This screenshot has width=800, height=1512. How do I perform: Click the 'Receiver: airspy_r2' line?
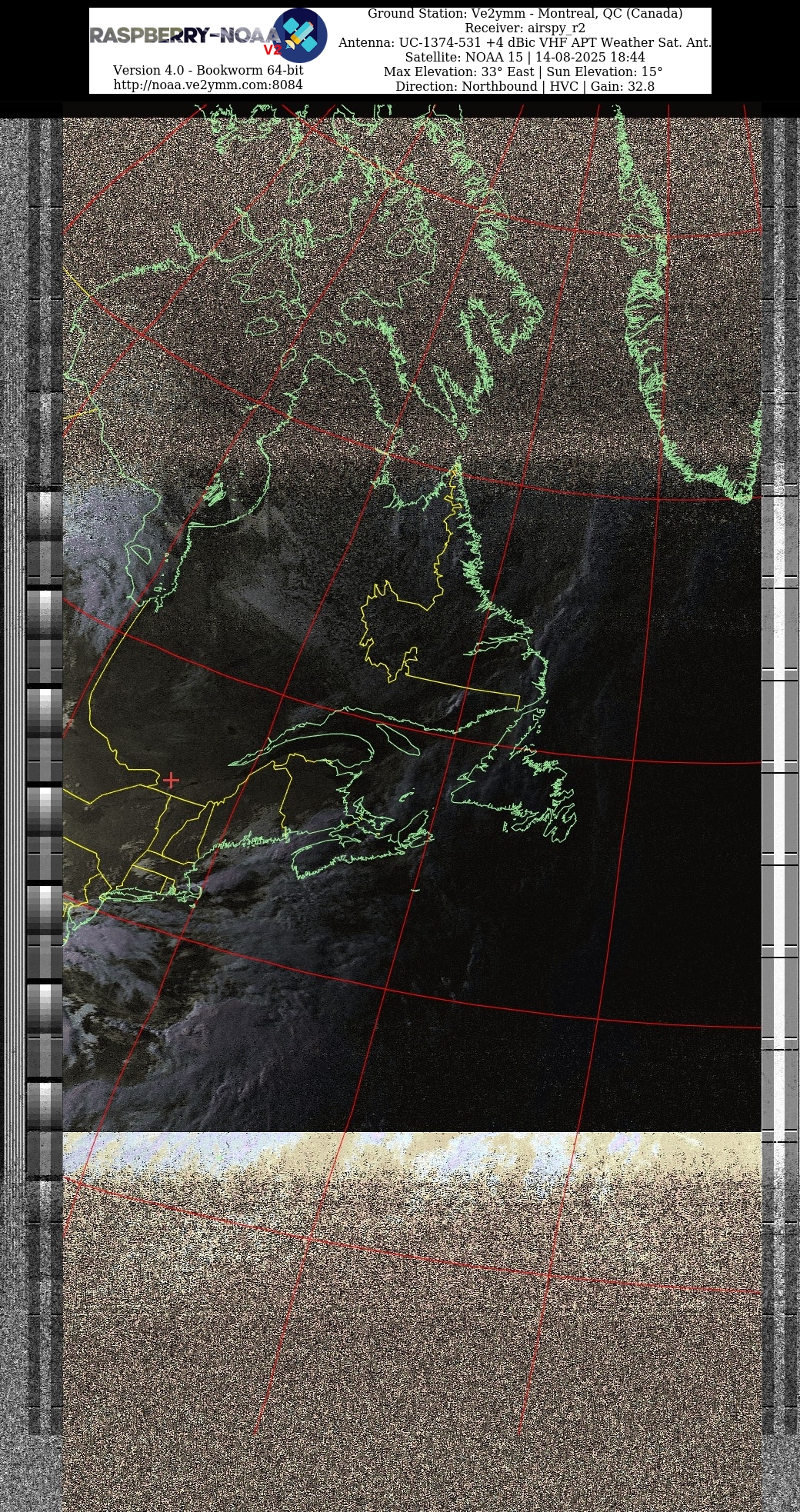525,28
